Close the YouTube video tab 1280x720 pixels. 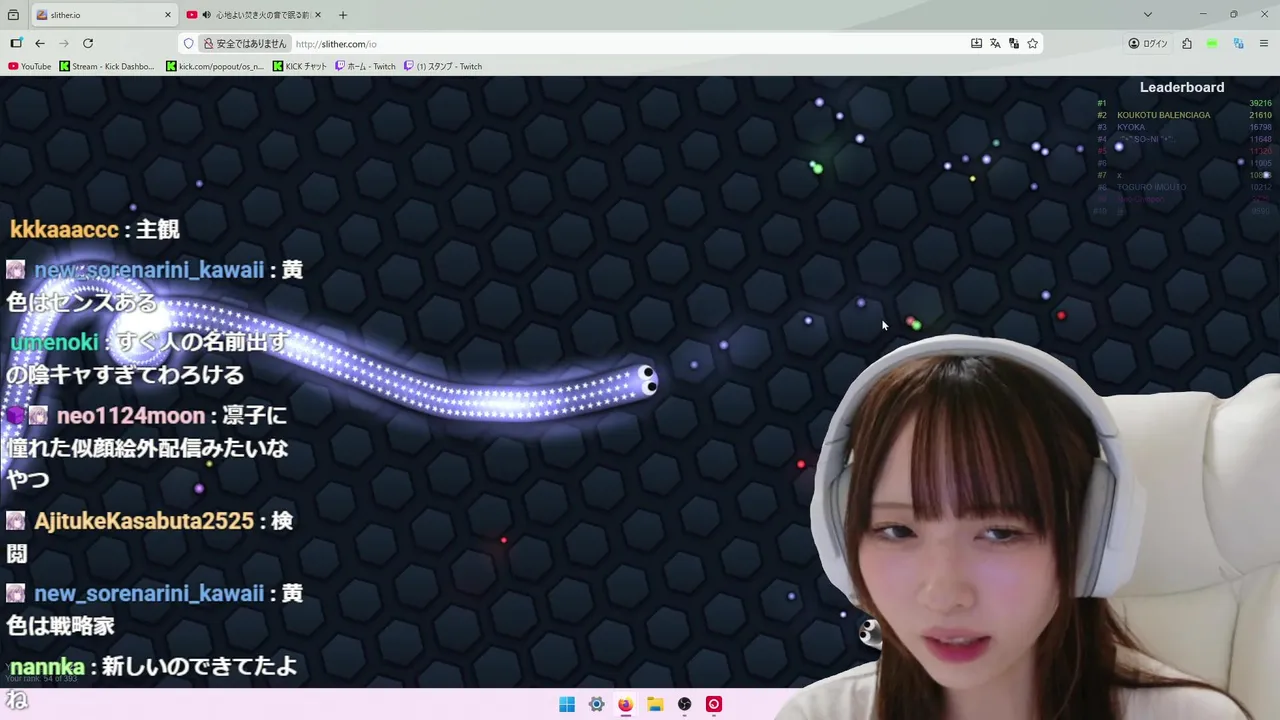point(318,15)
